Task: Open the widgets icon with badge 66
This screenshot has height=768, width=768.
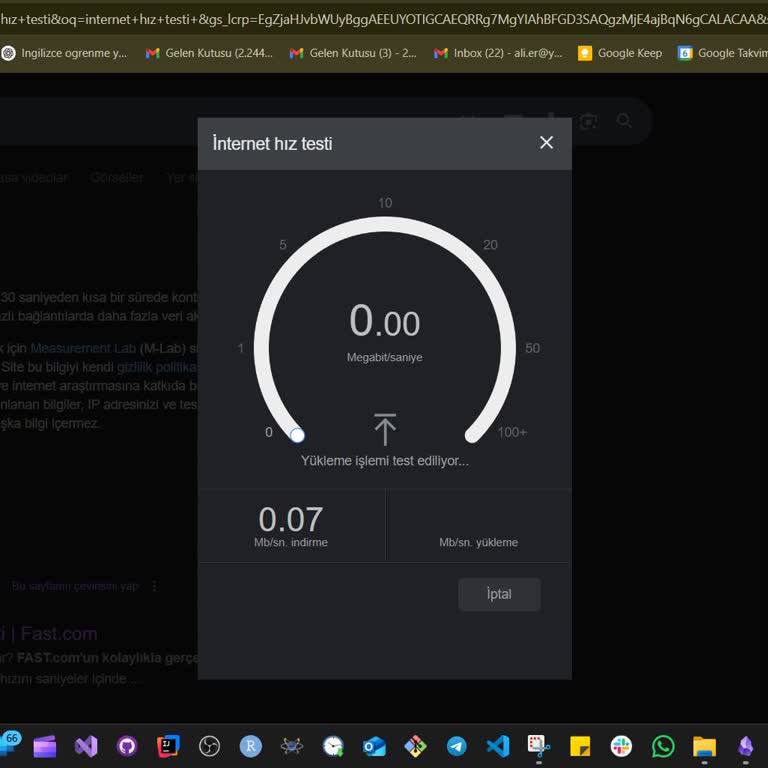Action: [x=10, y=744]
